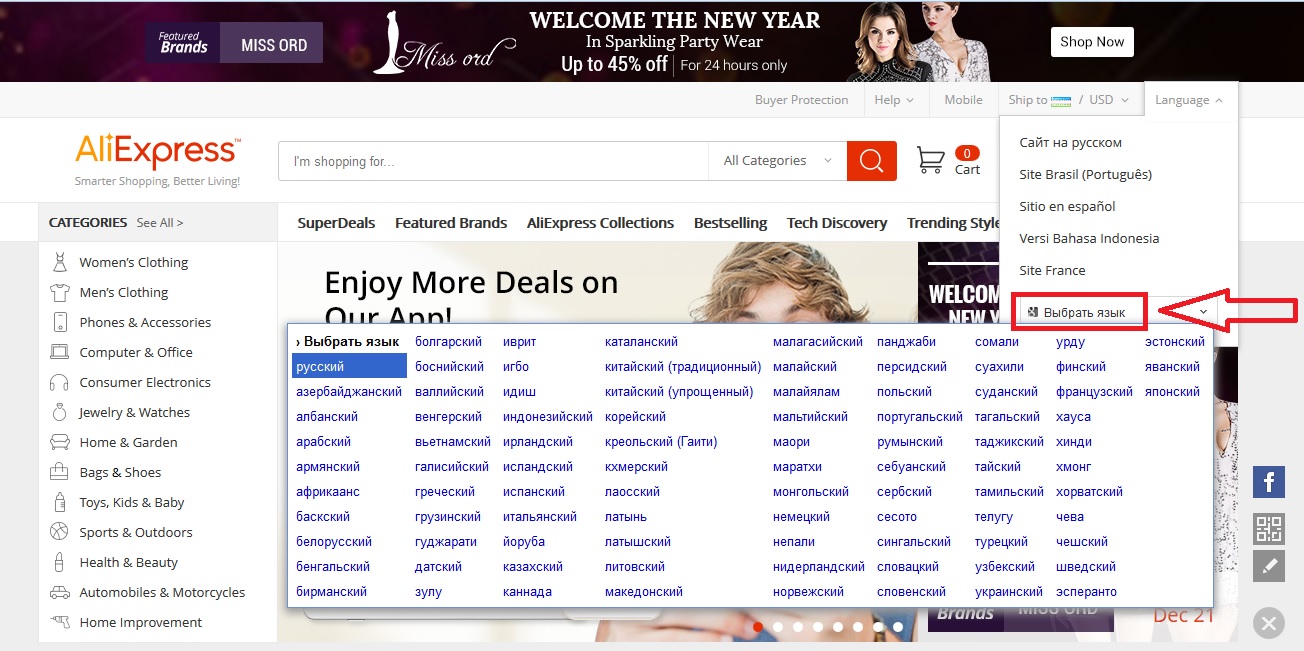Expand the Help menu
The image size is (1304, 651).
point(894,100)
